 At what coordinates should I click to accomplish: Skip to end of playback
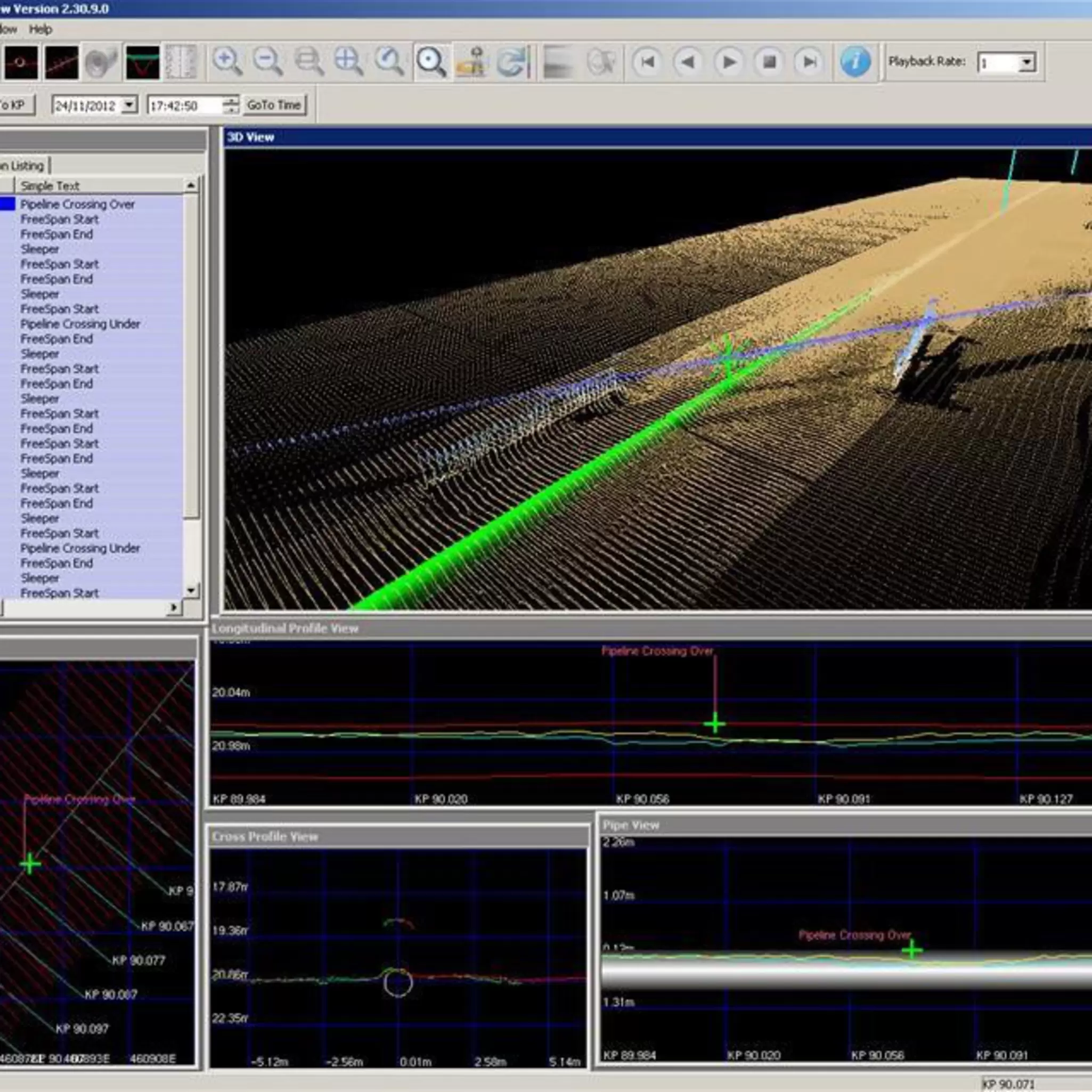pyautogui.click(x=810, y=62)
